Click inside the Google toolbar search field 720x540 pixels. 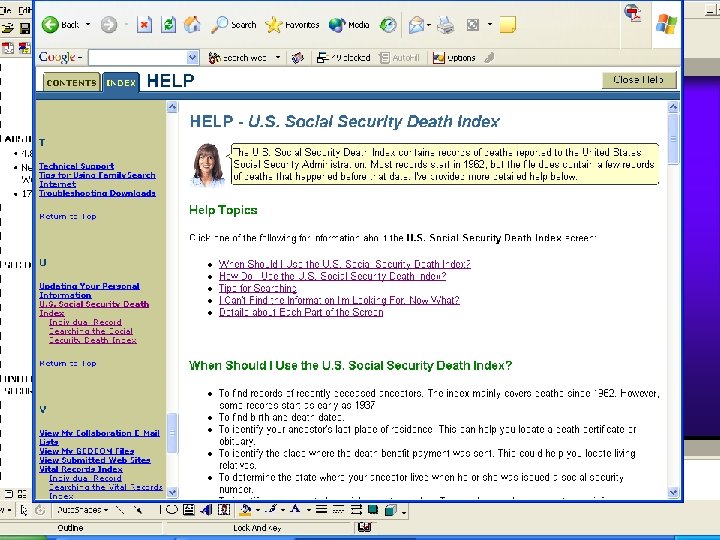pos(138,58)
